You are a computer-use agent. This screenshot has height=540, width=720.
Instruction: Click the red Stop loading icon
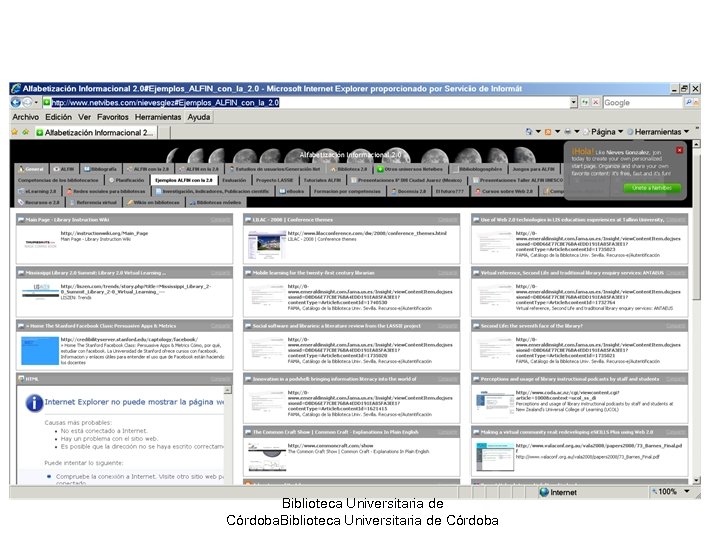(x=596, y=102)
